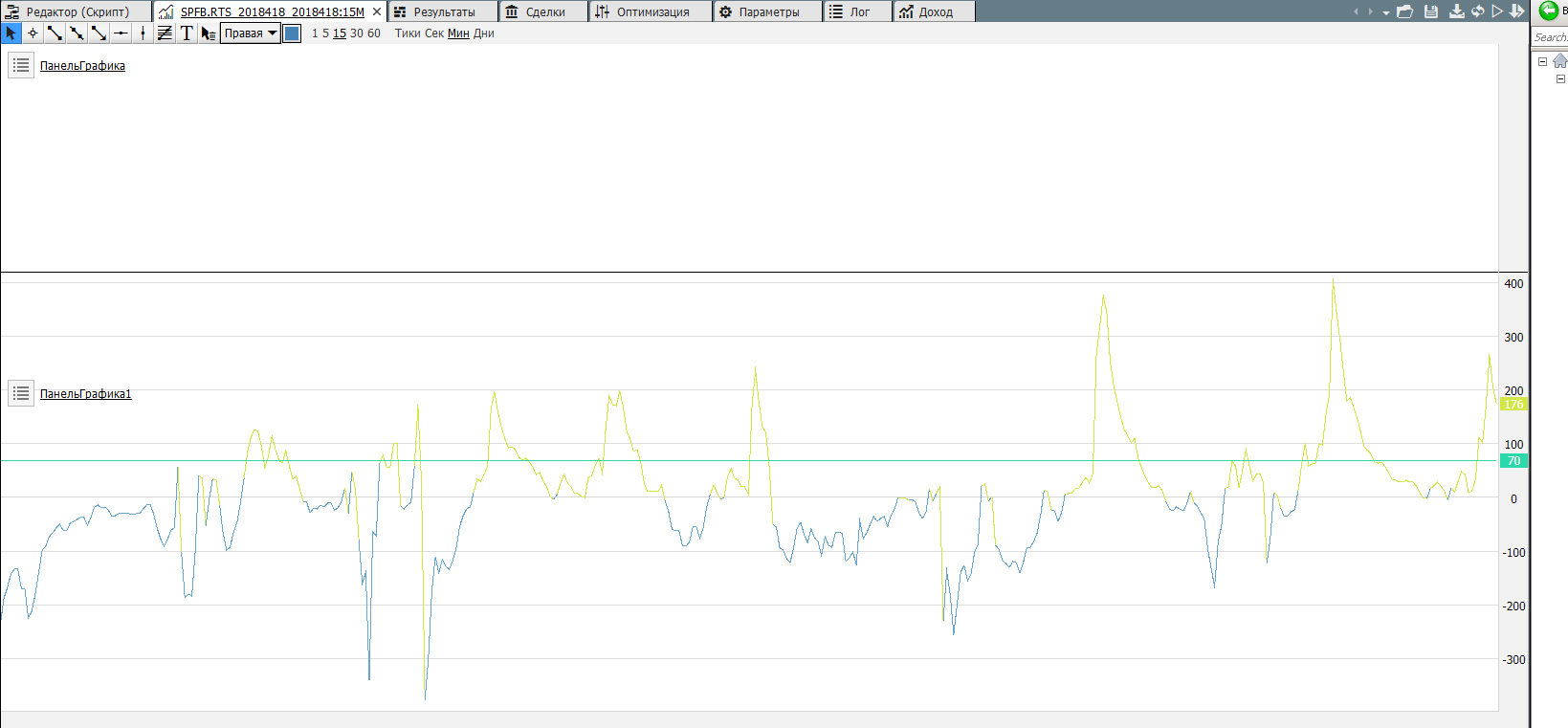
Task: Click the ПанельГрафика link
Action: tap(82, 66)
